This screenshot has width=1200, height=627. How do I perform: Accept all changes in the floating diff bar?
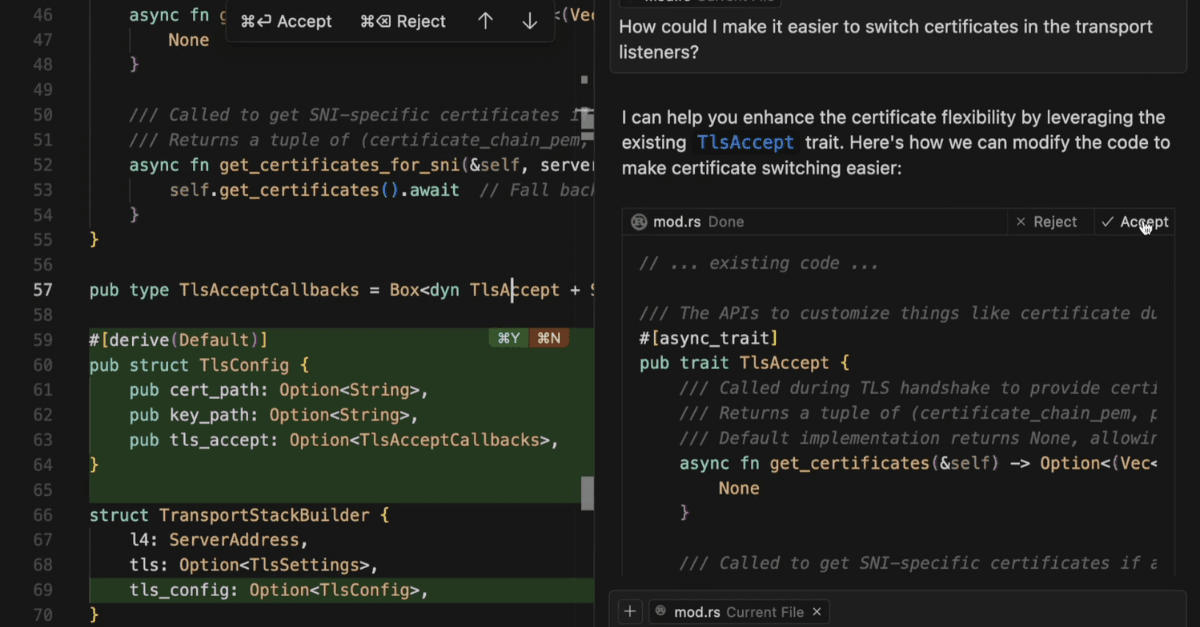click(286, 21)
